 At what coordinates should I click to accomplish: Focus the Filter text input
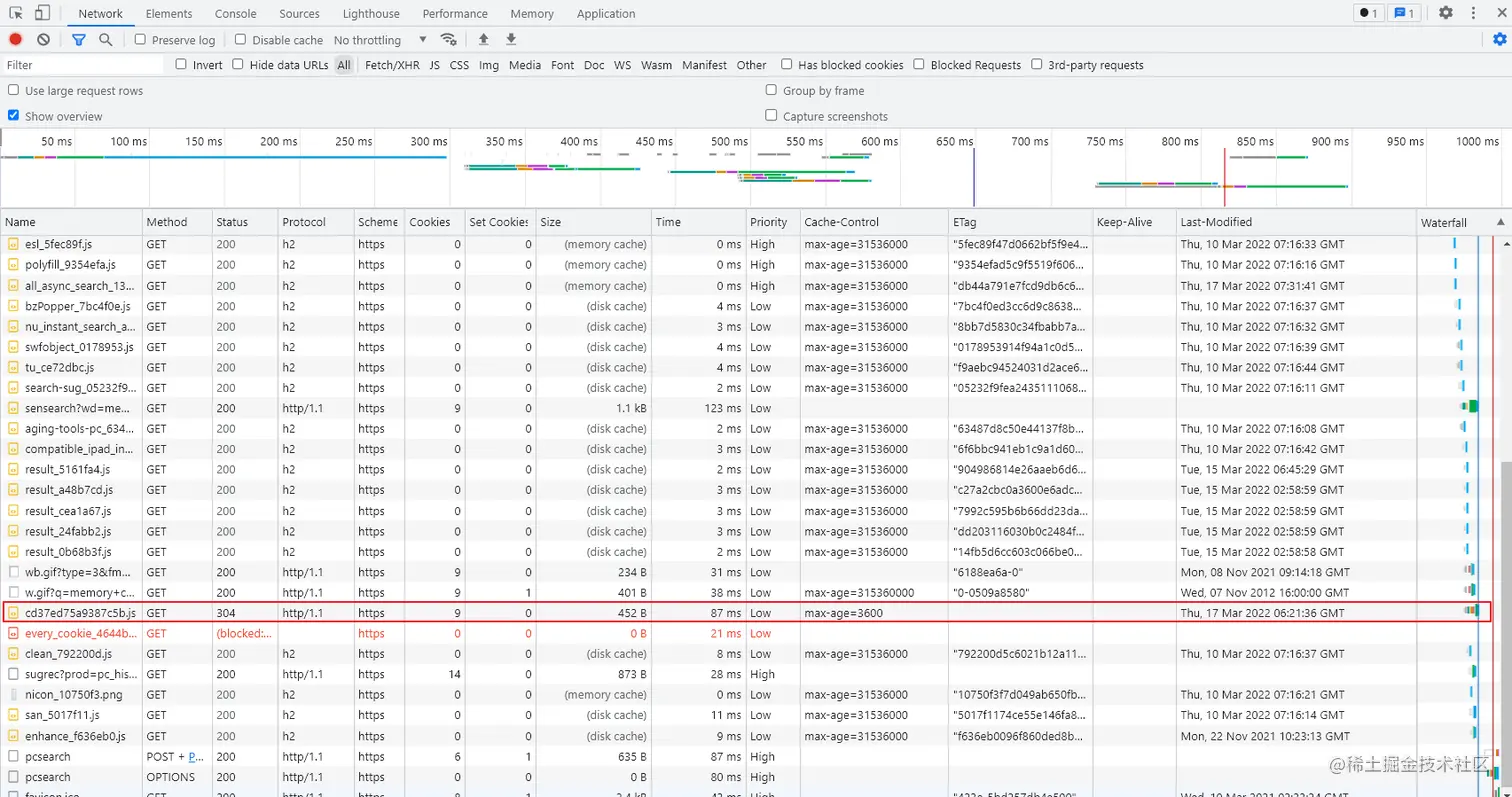click(83, 65)
